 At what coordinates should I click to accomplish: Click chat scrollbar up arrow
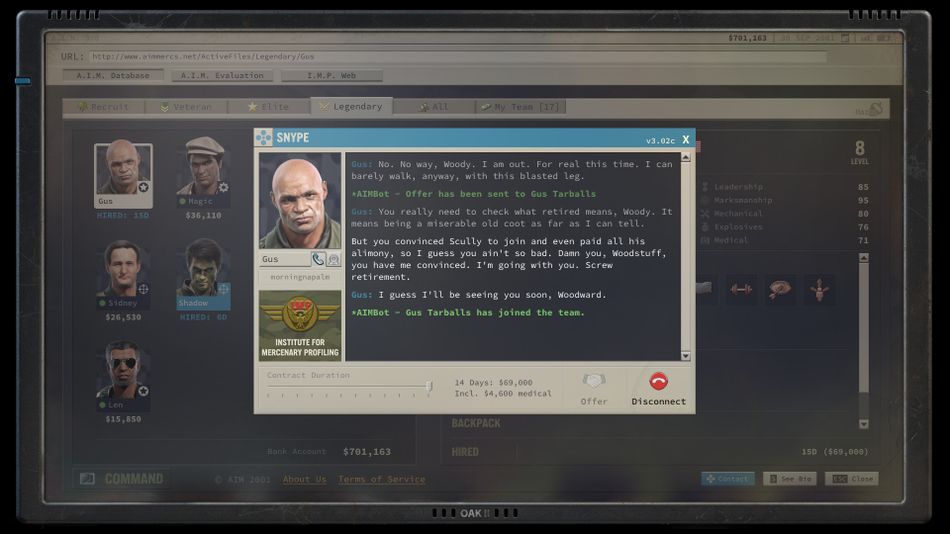[686, 158]
